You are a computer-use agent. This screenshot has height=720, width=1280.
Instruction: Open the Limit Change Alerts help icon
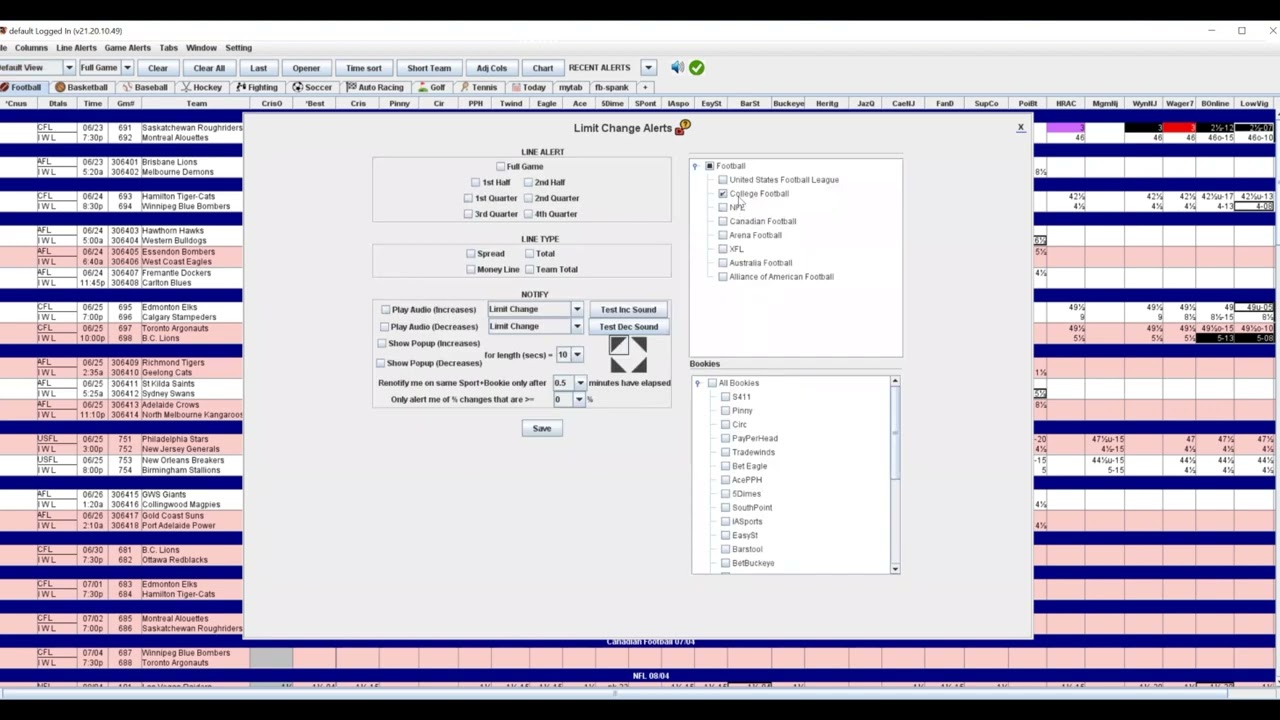coord(683,128)
